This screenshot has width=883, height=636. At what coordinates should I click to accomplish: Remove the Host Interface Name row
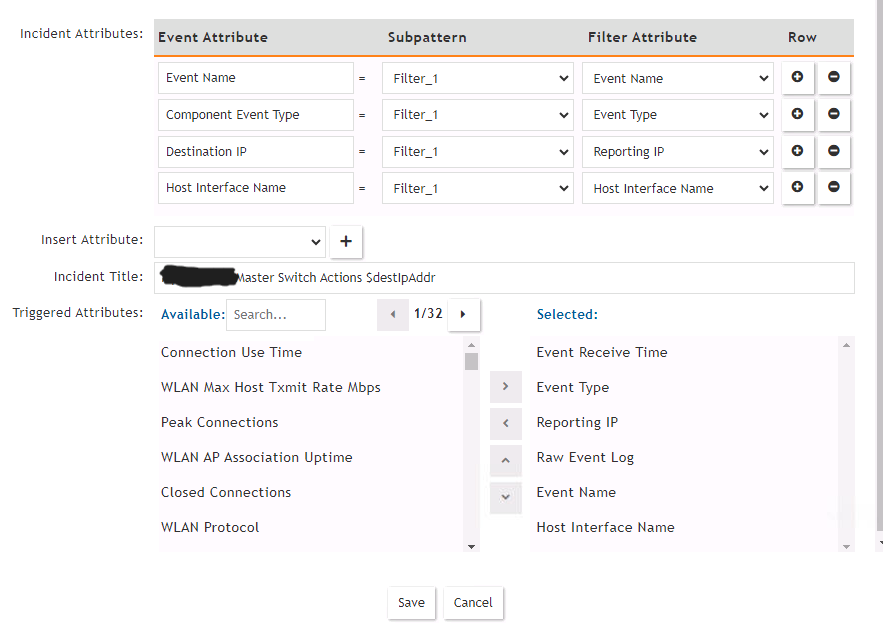click(x=834, y=188)
